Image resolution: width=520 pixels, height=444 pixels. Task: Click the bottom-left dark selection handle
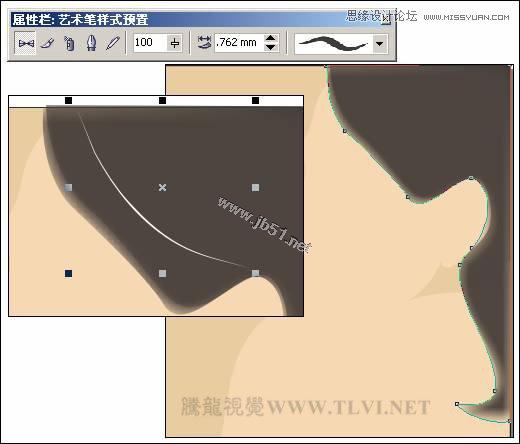(68, 273)
